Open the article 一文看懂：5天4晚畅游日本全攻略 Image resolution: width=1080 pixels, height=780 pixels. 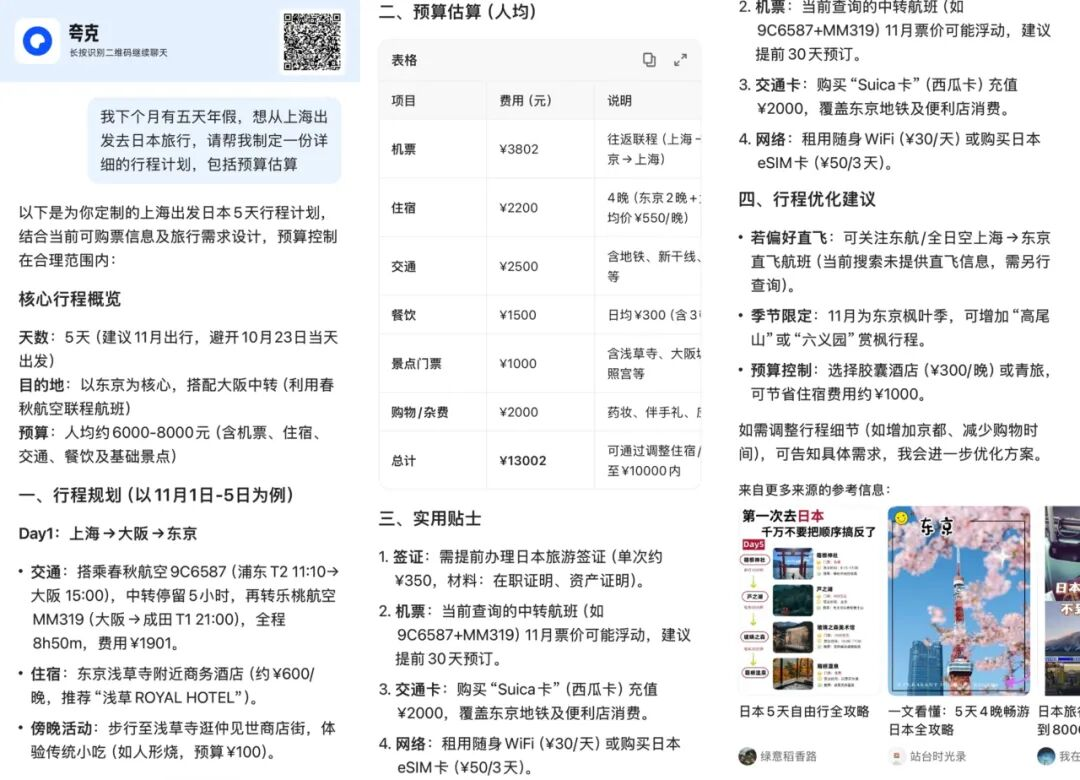pos(958,720)
